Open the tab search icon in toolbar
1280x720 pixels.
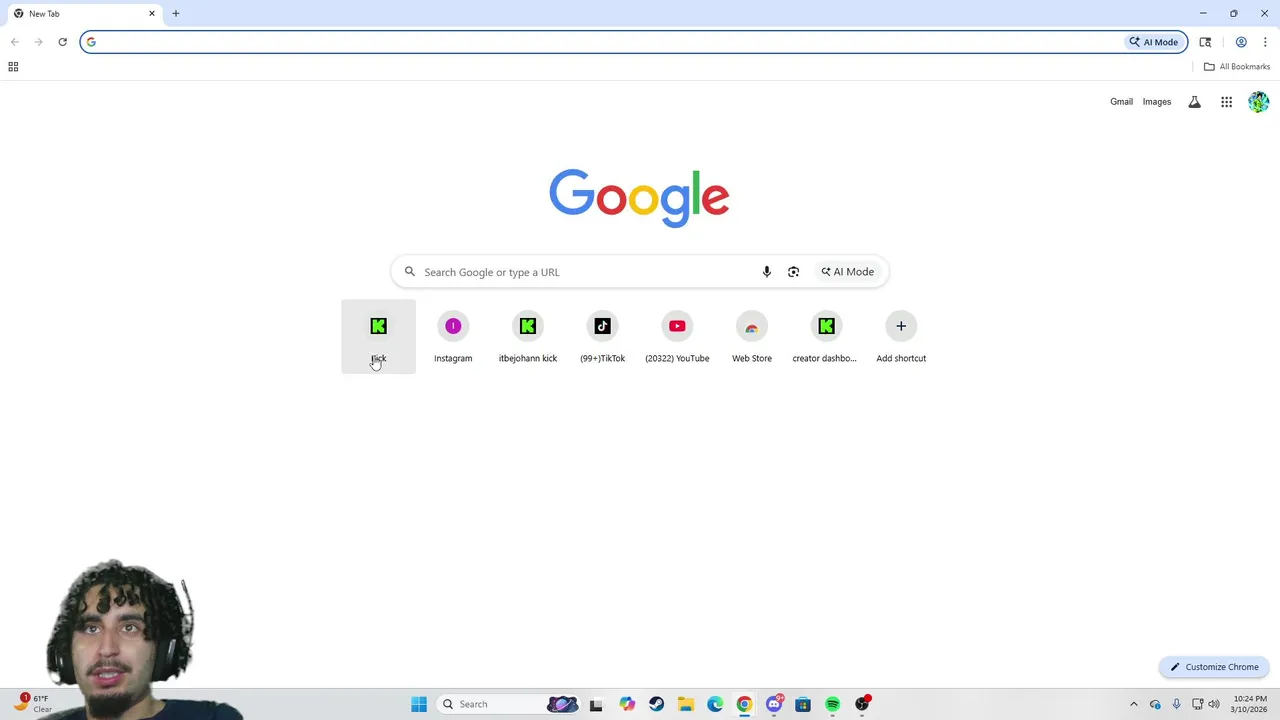tap(1205, 42)
